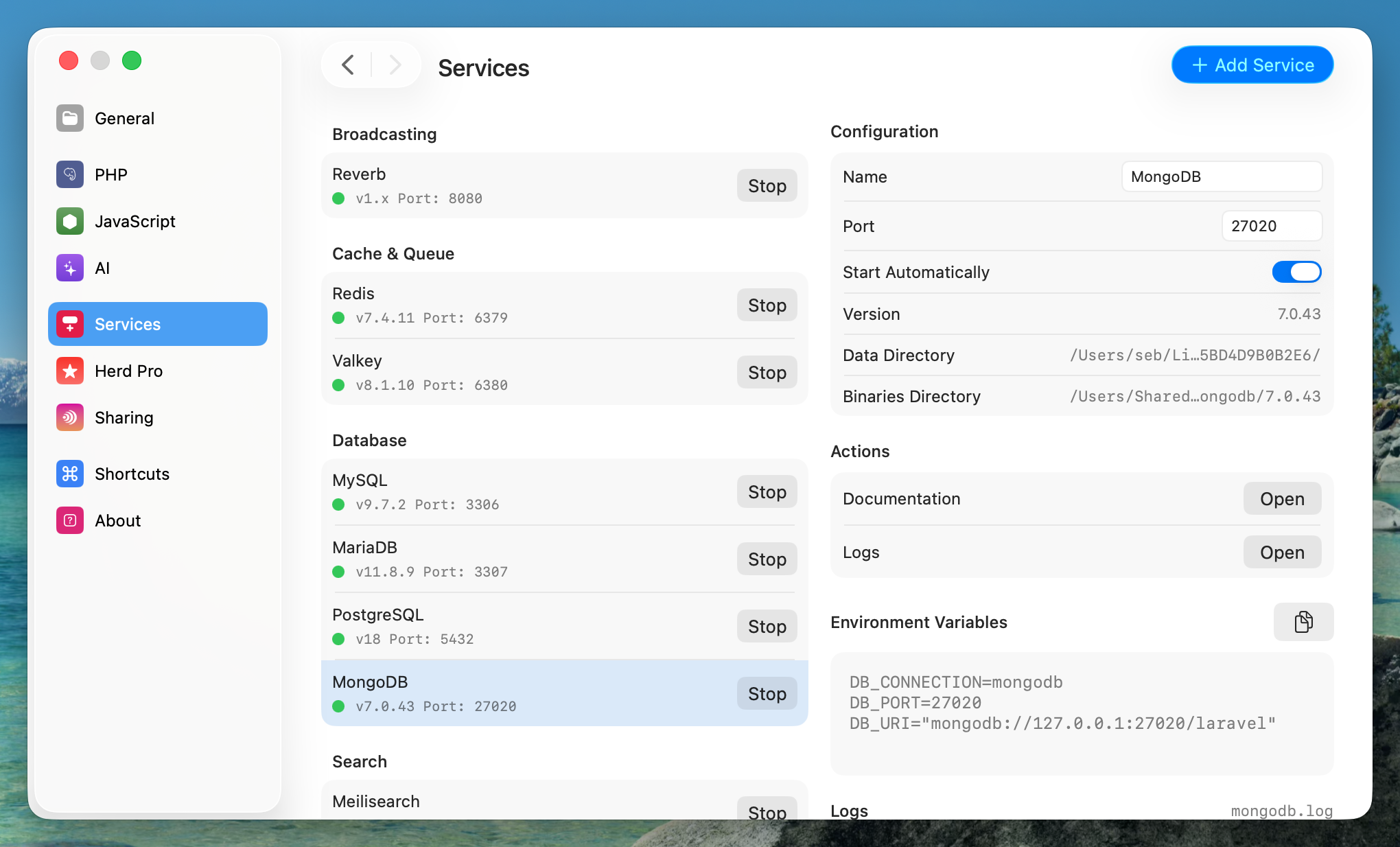Stop the MariaDB service

pos(767,559)
